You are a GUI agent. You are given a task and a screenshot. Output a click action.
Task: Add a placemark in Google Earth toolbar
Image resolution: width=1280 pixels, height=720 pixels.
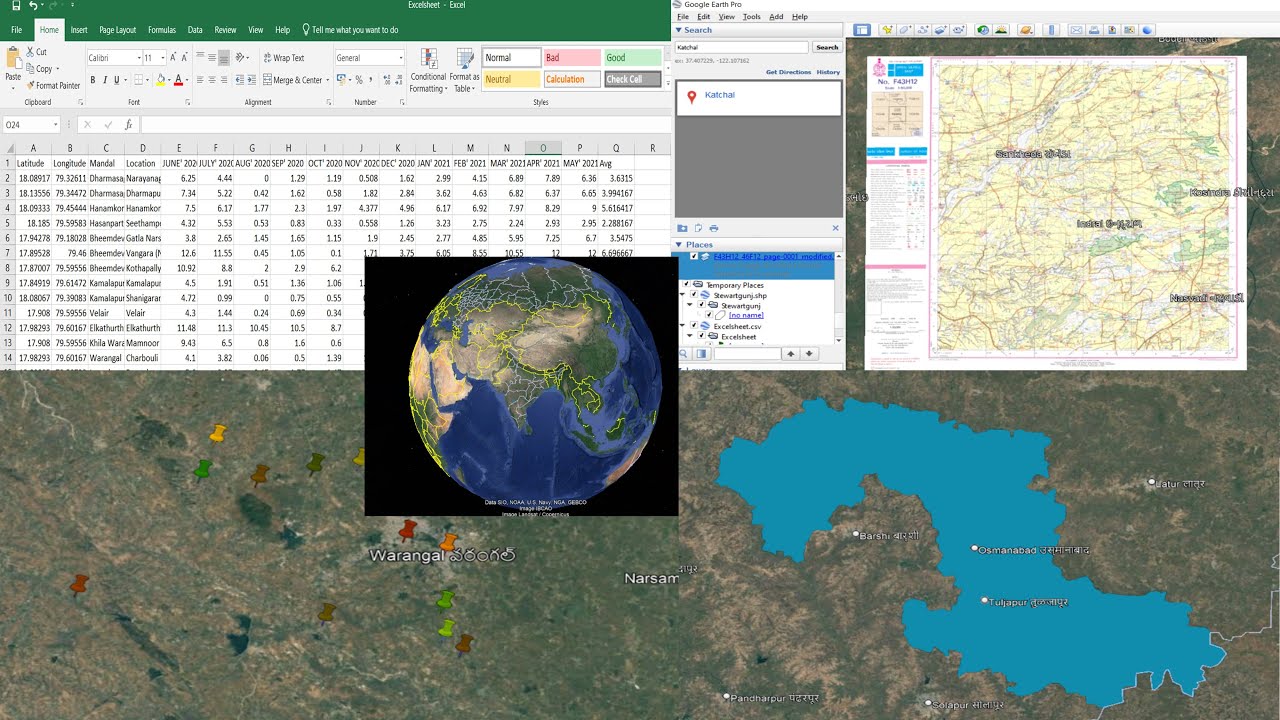(887, 30)
